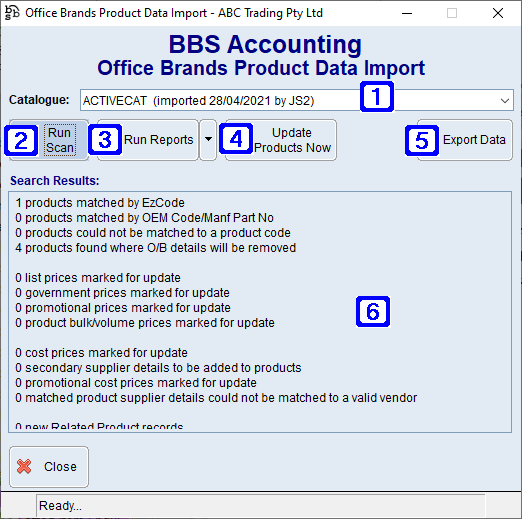
Task: Click the red X icon beside Close
Action: point(24,466)
